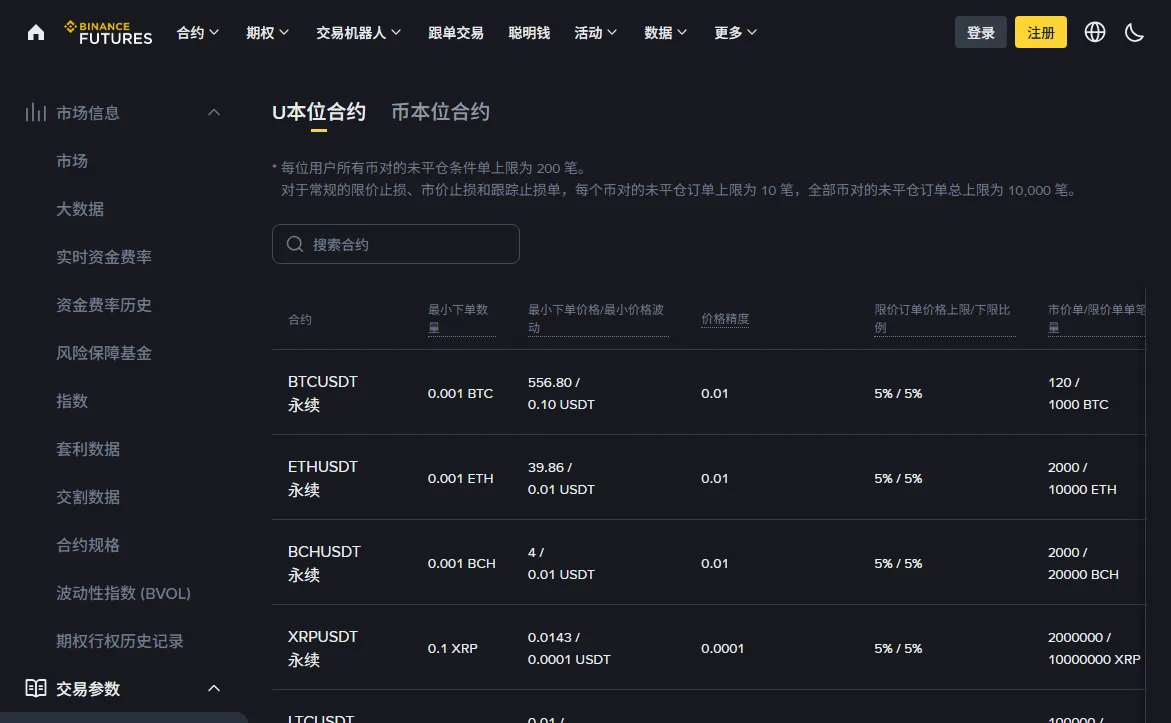This screenshot has height=723, width=1171.
Task: Open 聪明钱 in the navbar
Action: 529,32
